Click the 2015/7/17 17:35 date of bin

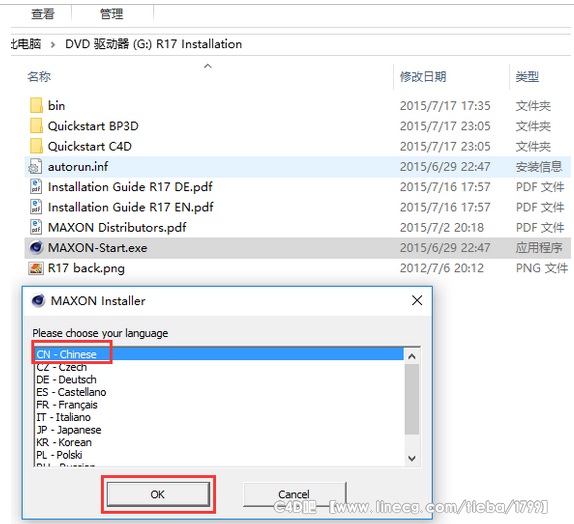tap(445, 106)
